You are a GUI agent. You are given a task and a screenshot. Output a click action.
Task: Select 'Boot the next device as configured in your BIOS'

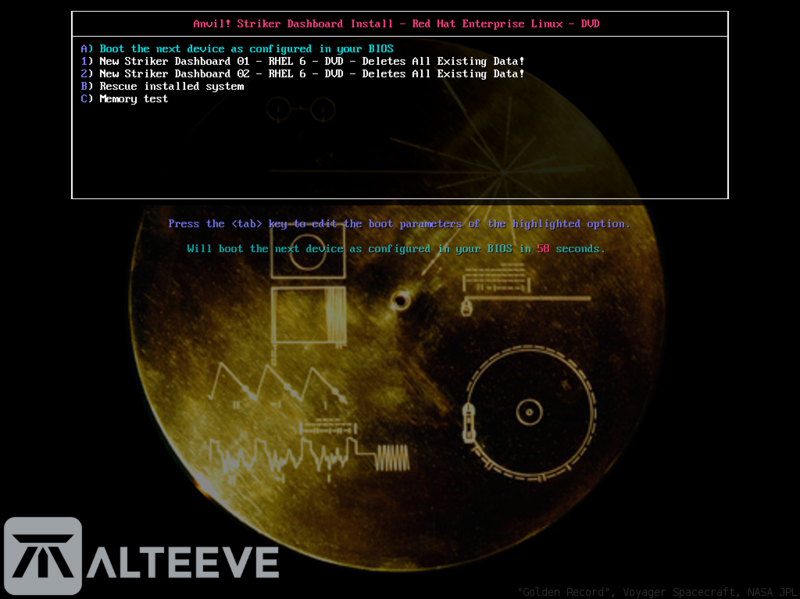[x=237, y=49]
